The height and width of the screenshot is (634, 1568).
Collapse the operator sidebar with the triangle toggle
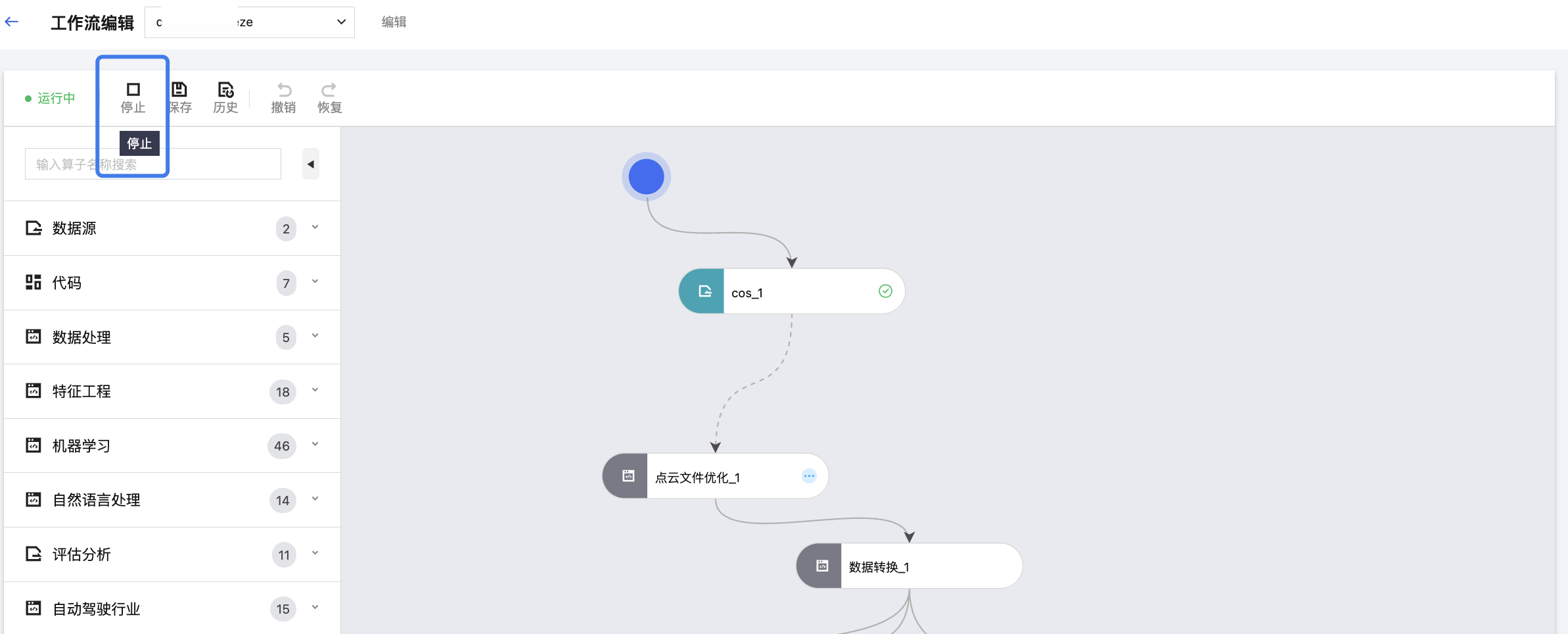pos(311,164)
